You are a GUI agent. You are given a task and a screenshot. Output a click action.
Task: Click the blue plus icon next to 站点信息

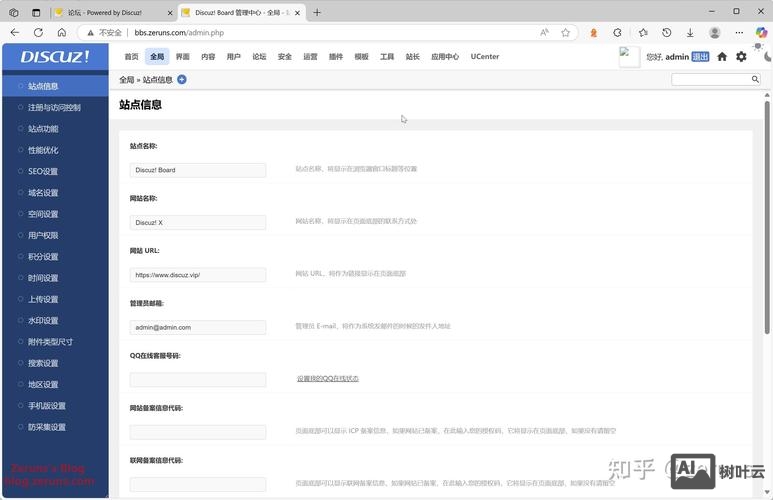[x=182, y=79]
